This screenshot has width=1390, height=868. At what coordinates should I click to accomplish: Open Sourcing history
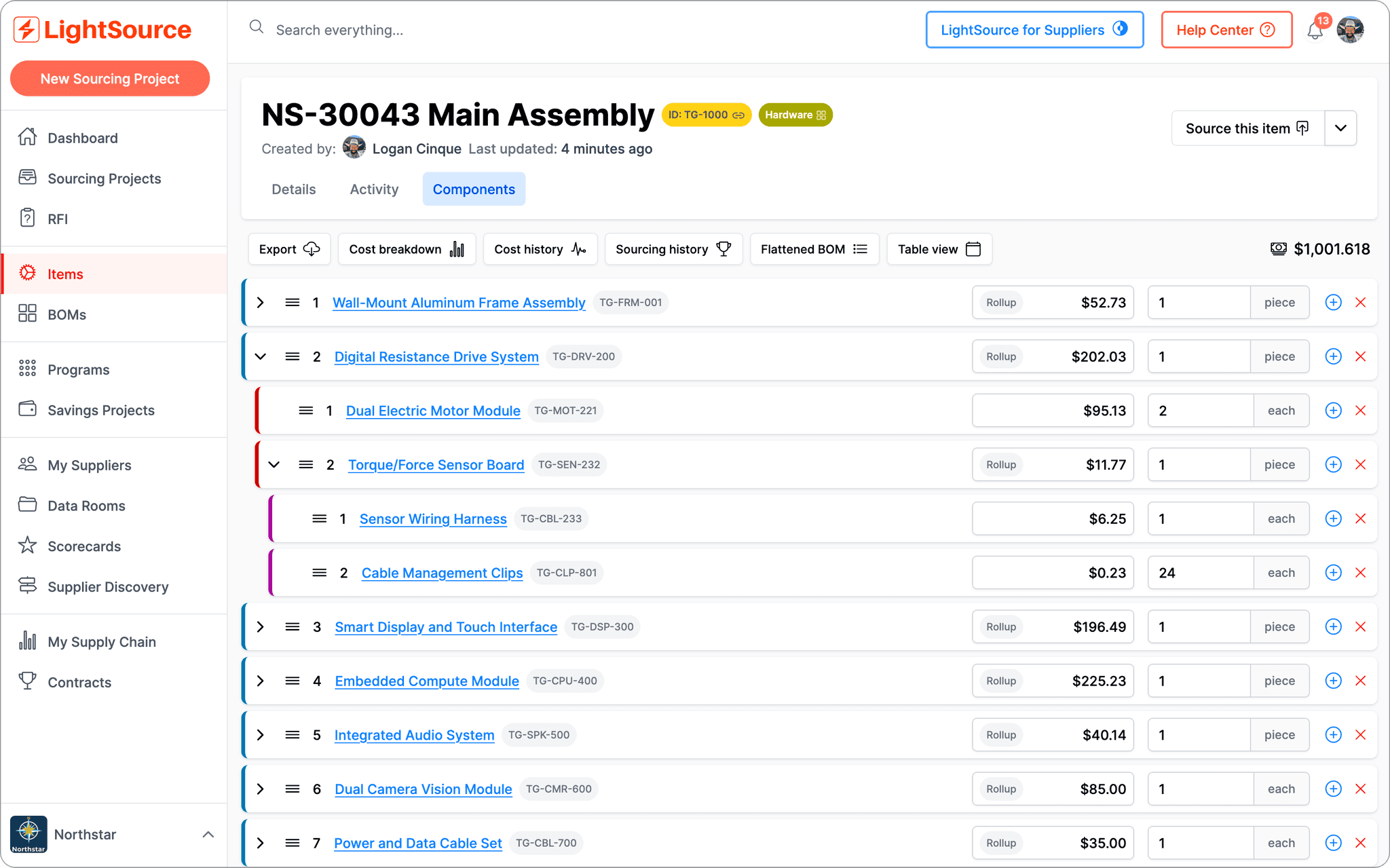[x=673, y=249]
